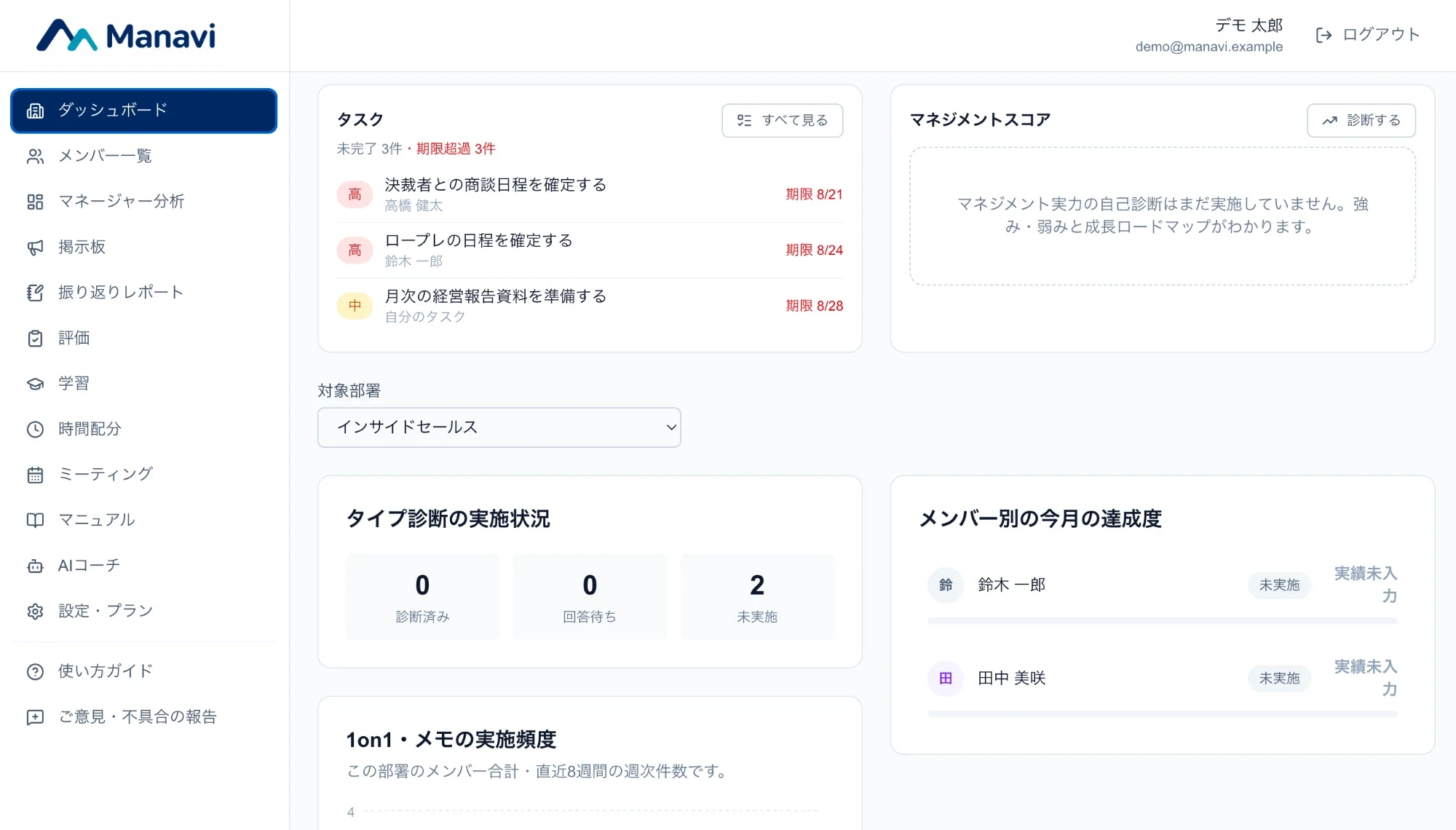The height and width of the screenshot is (830, 1456).
Task: Click the マニュアル book icon
Action: [x=35, y=521]
